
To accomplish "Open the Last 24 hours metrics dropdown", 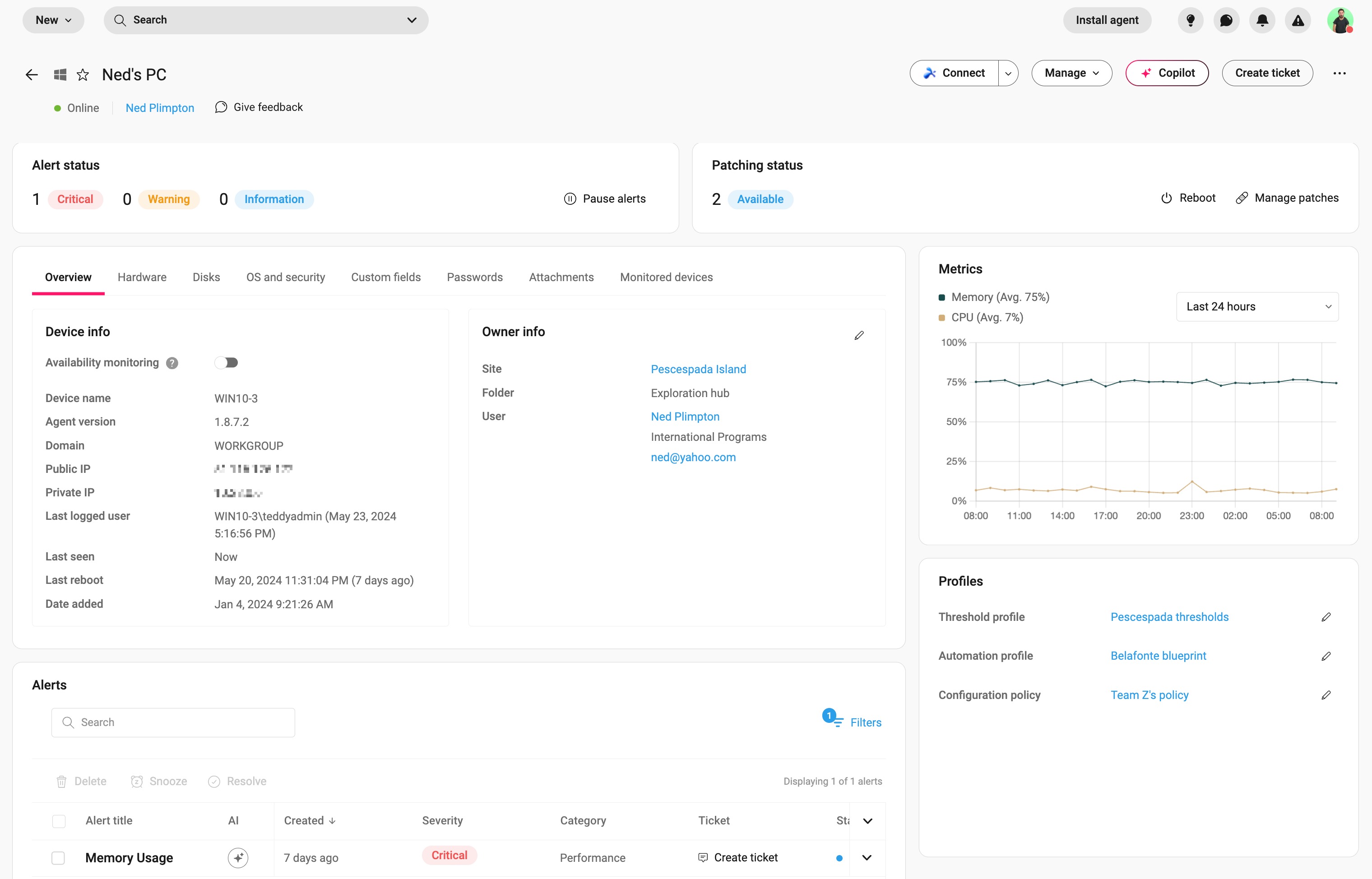I will point(1257,306).
